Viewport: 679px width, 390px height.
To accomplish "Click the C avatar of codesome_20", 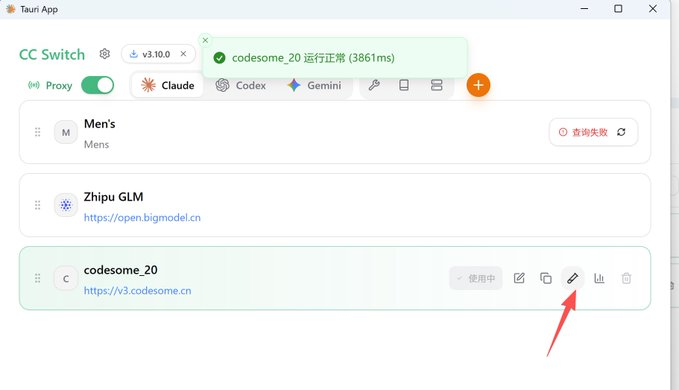I will click(x=66, y=278).
